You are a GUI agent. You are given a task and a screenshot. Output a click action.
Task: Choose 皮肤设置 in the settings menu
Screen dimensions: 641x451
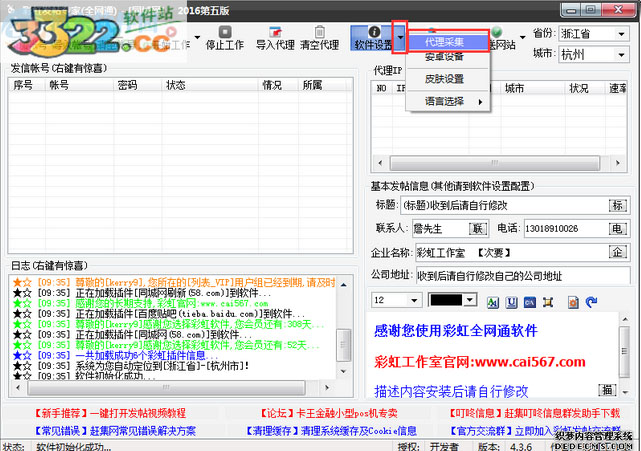point(444,79)
